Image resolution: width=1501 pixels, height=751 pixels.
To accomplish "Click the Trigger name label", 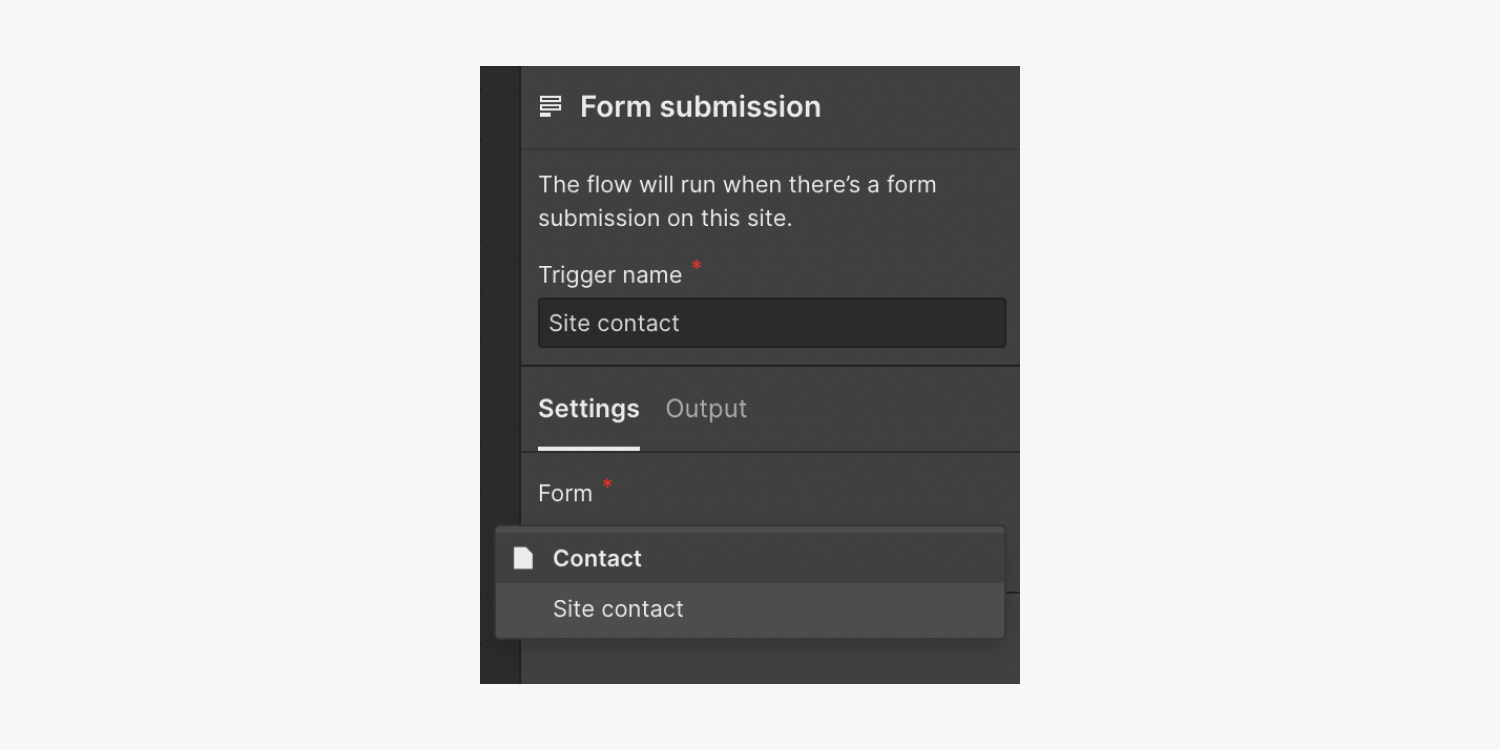I will click(610, 275).
